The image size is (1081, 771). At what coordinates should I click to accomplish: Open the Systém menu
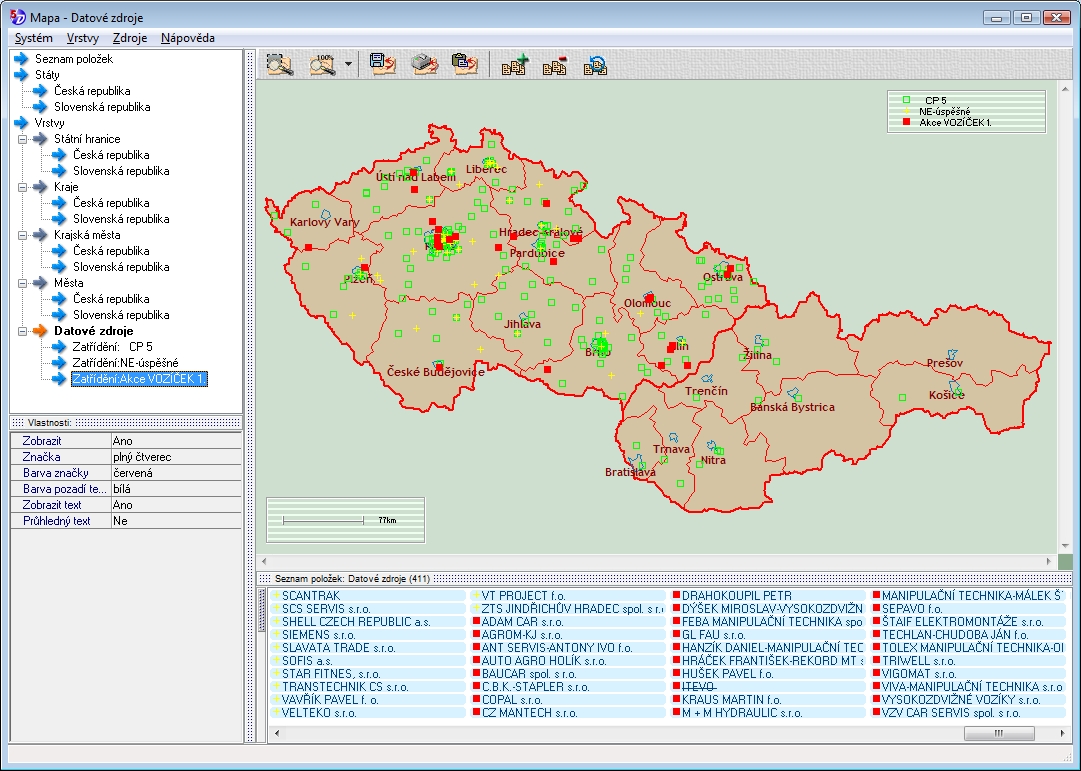coord(33,38)
